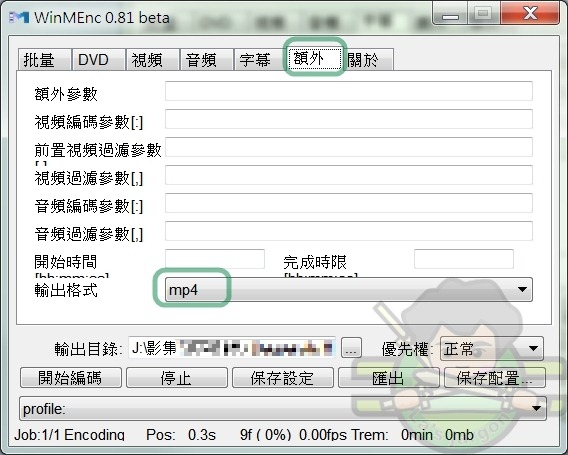Select the 字幕 tab
Image resolution: width=568 pixels, height=455 pixels.
pos(260,59)
